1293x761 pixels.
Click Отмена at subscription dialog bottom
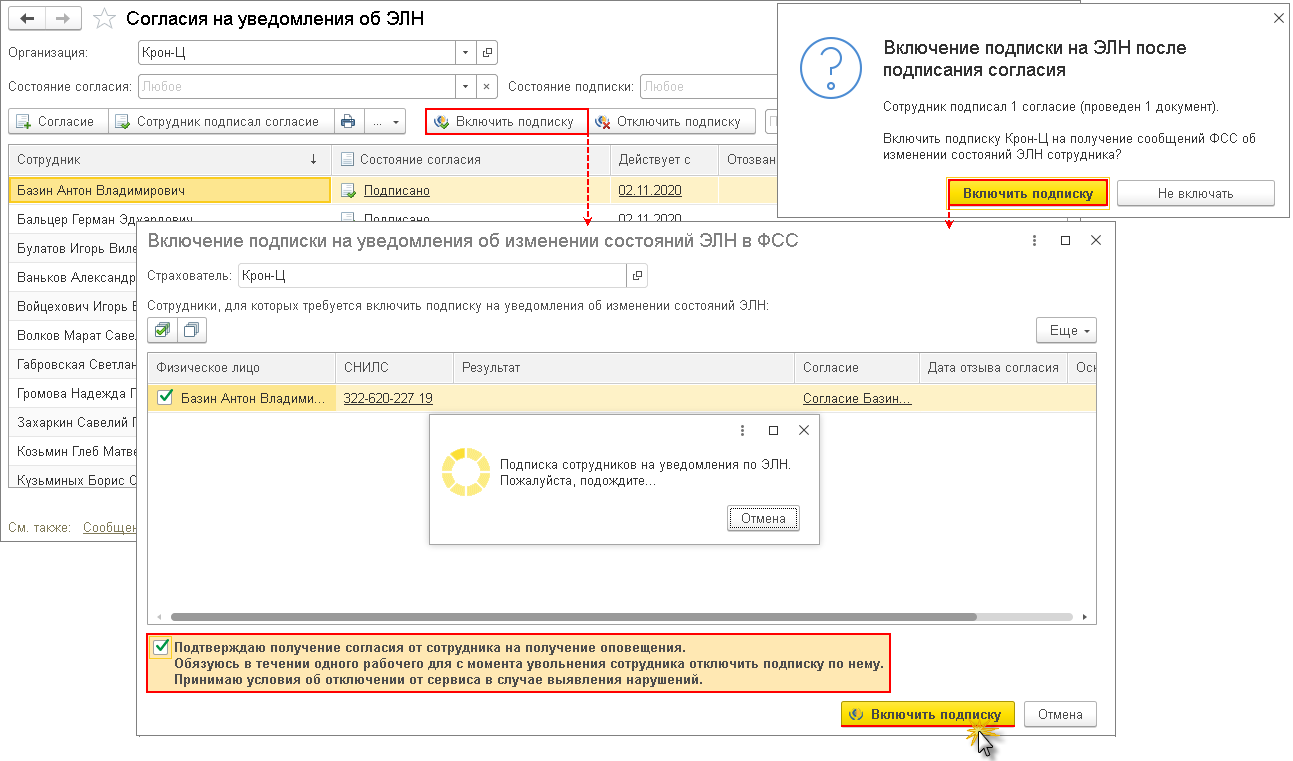[x=1060, y=714]
